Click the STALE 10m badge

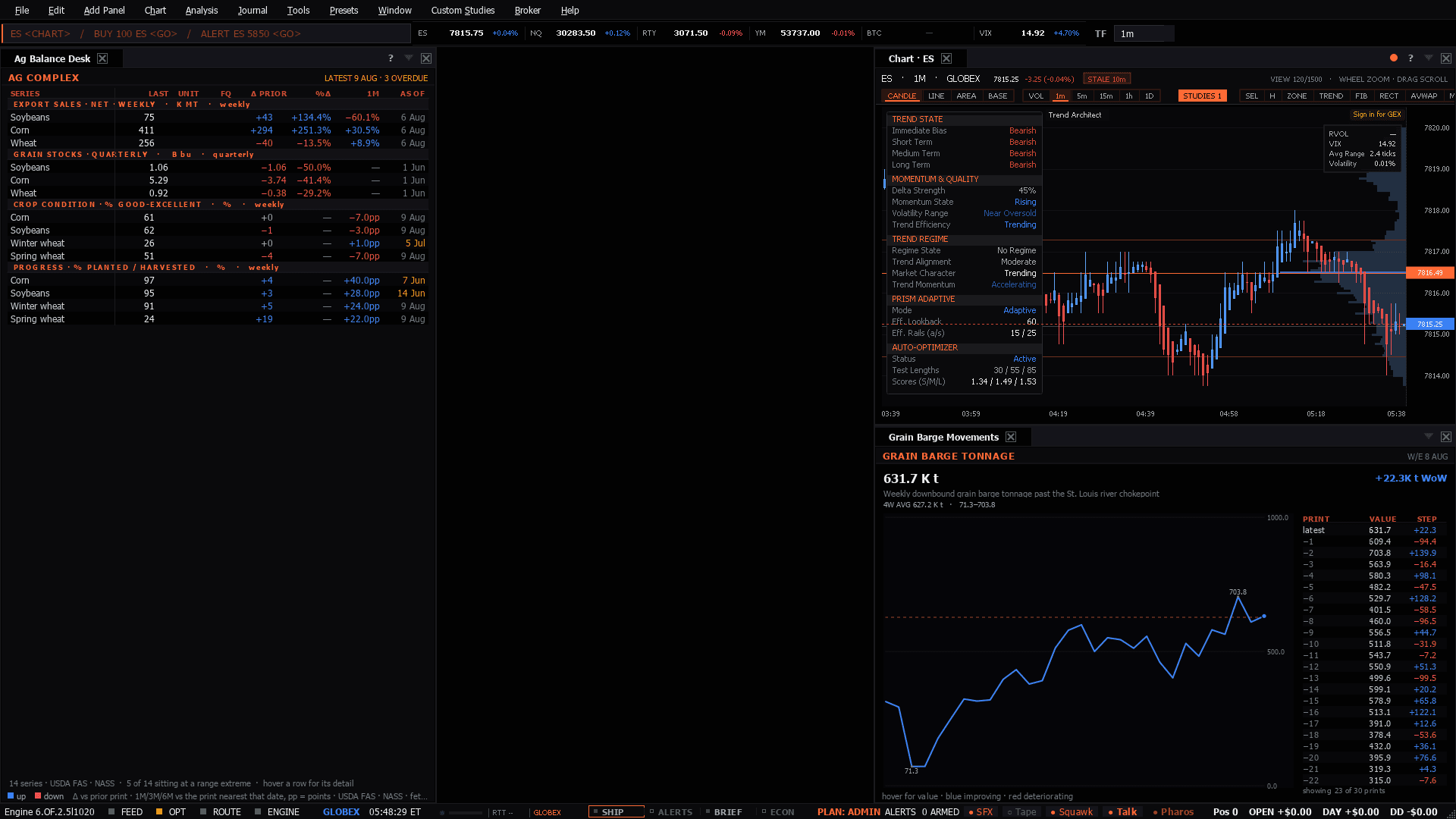[x=1107, y=79]
